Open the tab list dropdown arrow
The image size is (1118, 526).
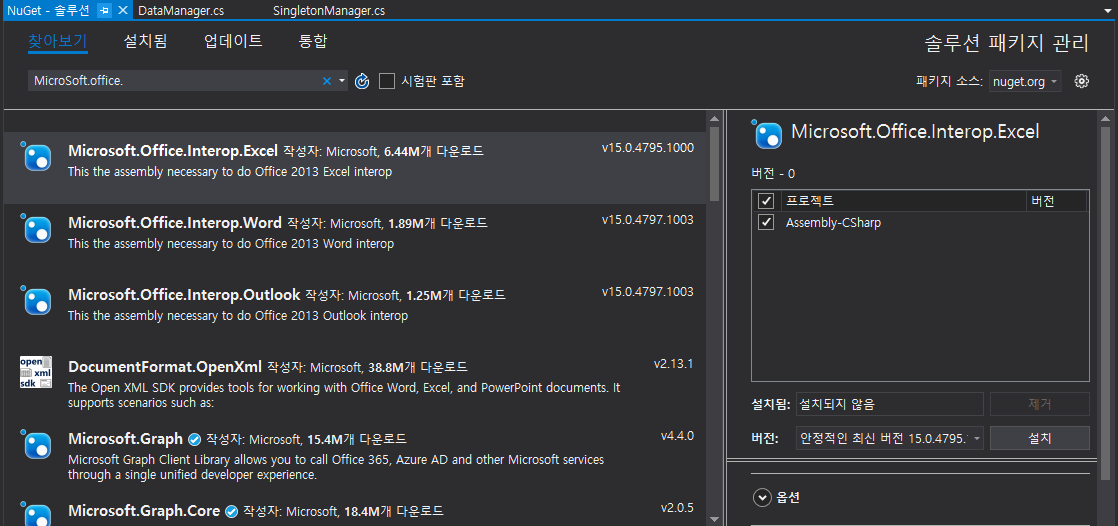(x=1107, y=10)
